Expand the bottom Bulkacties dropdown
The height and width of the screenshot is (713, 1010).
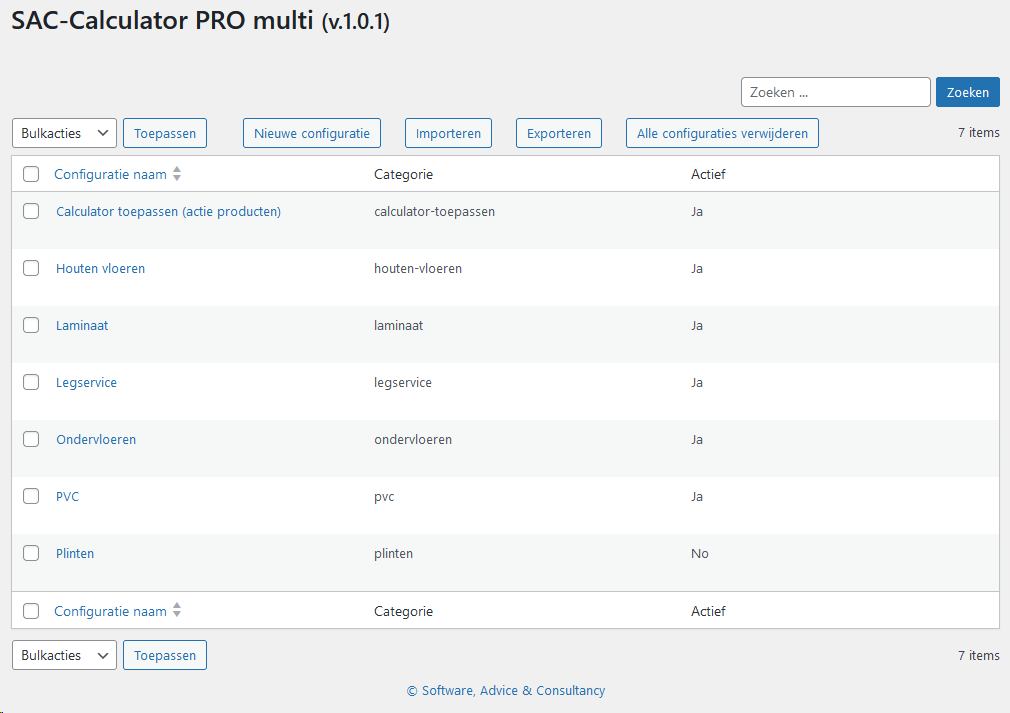(64, 655)
